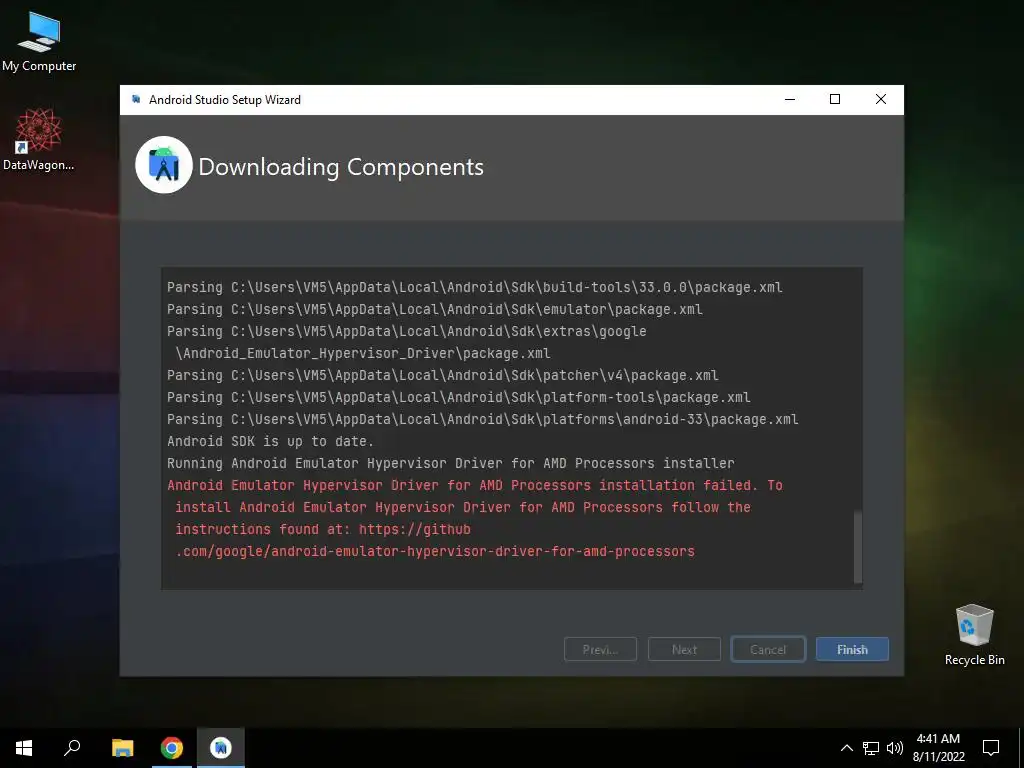Image resolution: width=1024 pixels, height=768 pixels.
Task: Click the 'Downloading Components' heading
Action: click(341, 167)
